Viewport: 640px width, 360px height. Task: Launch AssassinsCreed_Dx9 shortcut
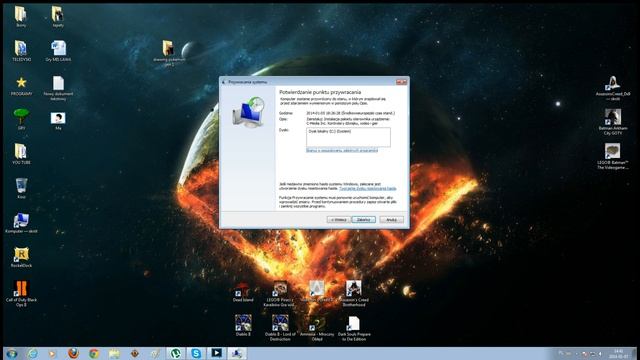point(613,88)
